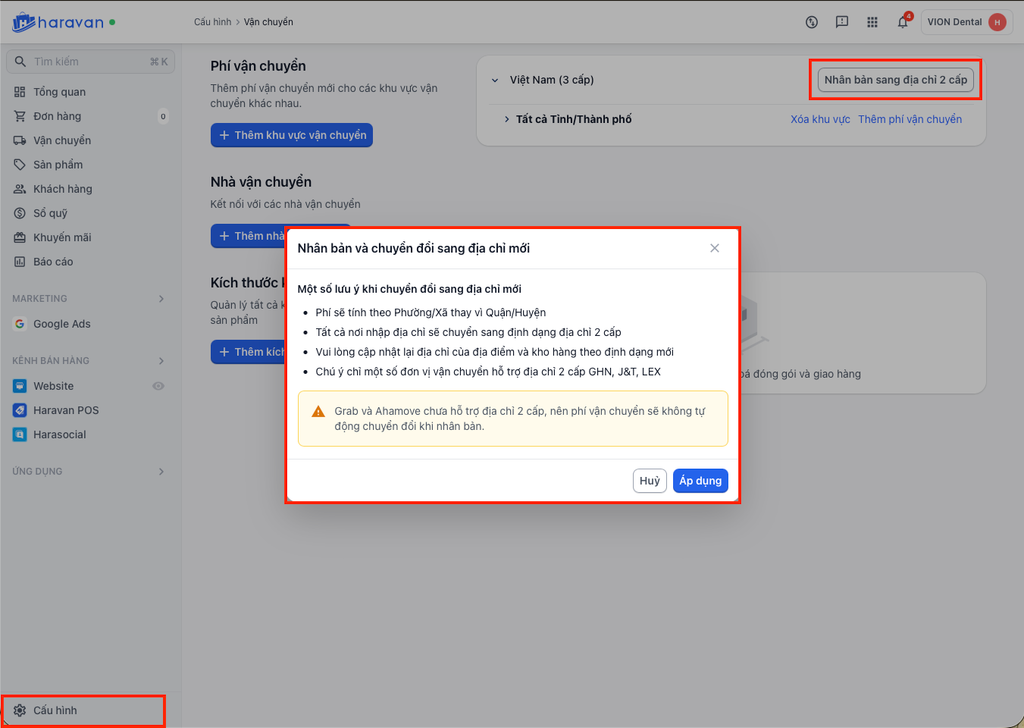1024x728 pixels.
Task: Click the feedback message icon in header
Action: click(842, 22)
